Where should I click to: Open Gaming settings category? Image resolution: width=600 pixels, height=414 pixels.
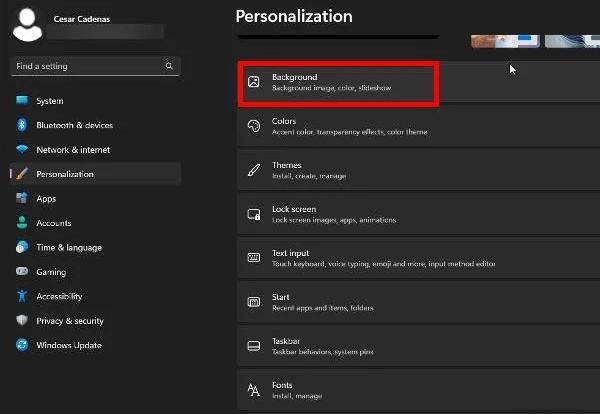[95, 272]
